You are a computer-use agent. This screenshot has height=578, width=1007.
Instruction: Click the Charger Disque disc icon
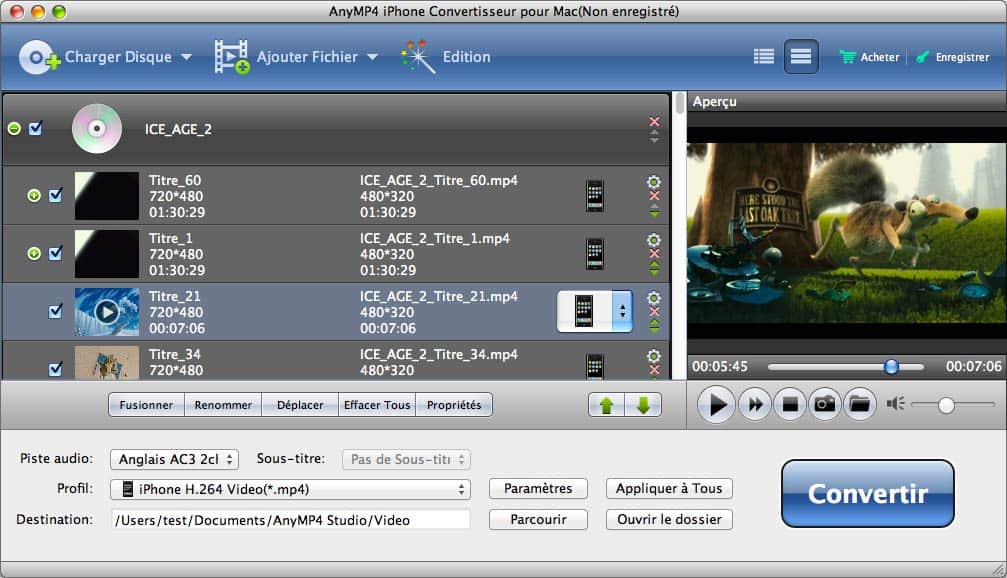click(39, 57)
